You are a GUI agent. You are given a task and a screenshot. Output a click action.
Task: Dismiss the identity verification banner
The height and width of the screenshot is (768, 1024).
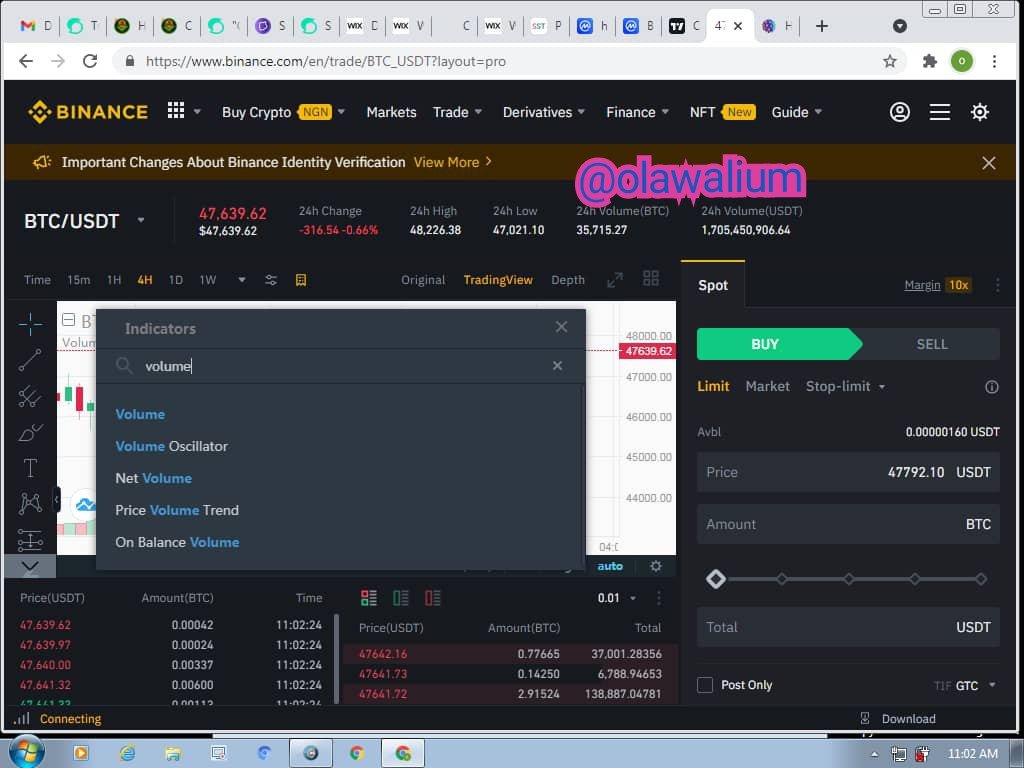[x=988, y=163]
